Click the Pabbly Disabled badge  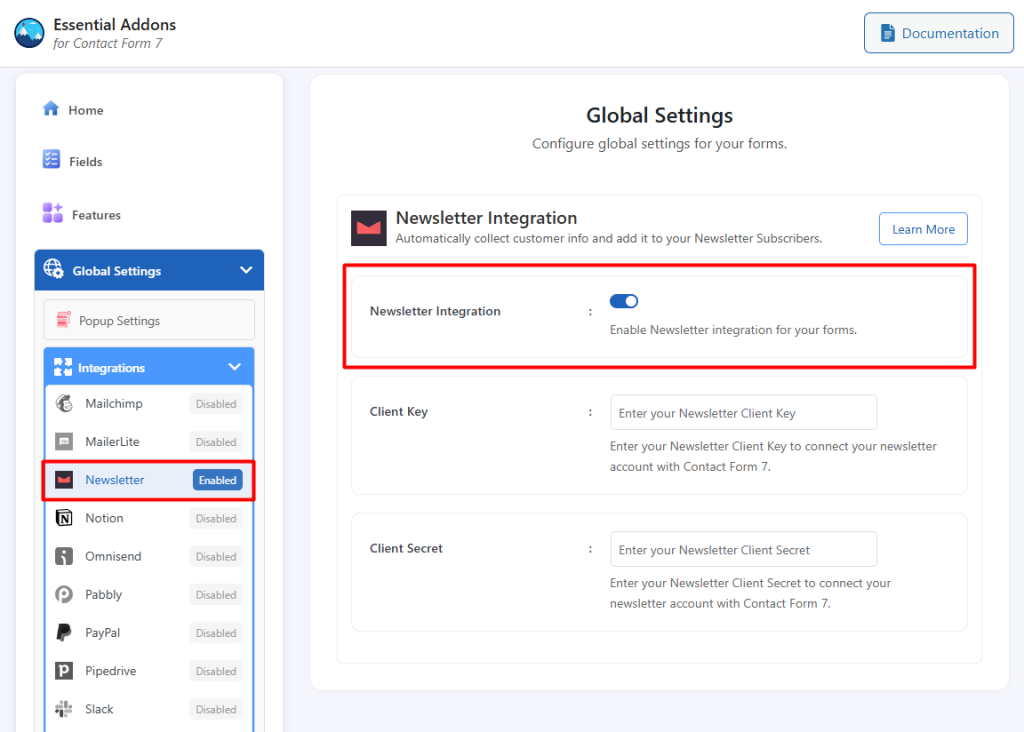[216, 595]
